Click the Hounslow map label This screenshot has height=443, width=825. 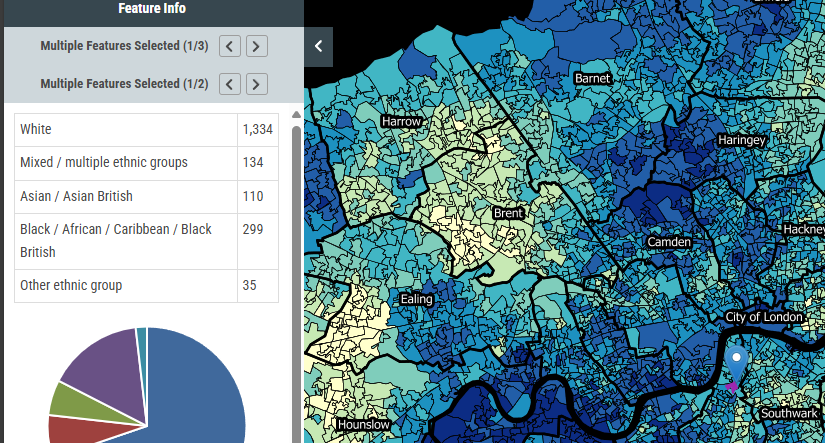coord(364,425)
